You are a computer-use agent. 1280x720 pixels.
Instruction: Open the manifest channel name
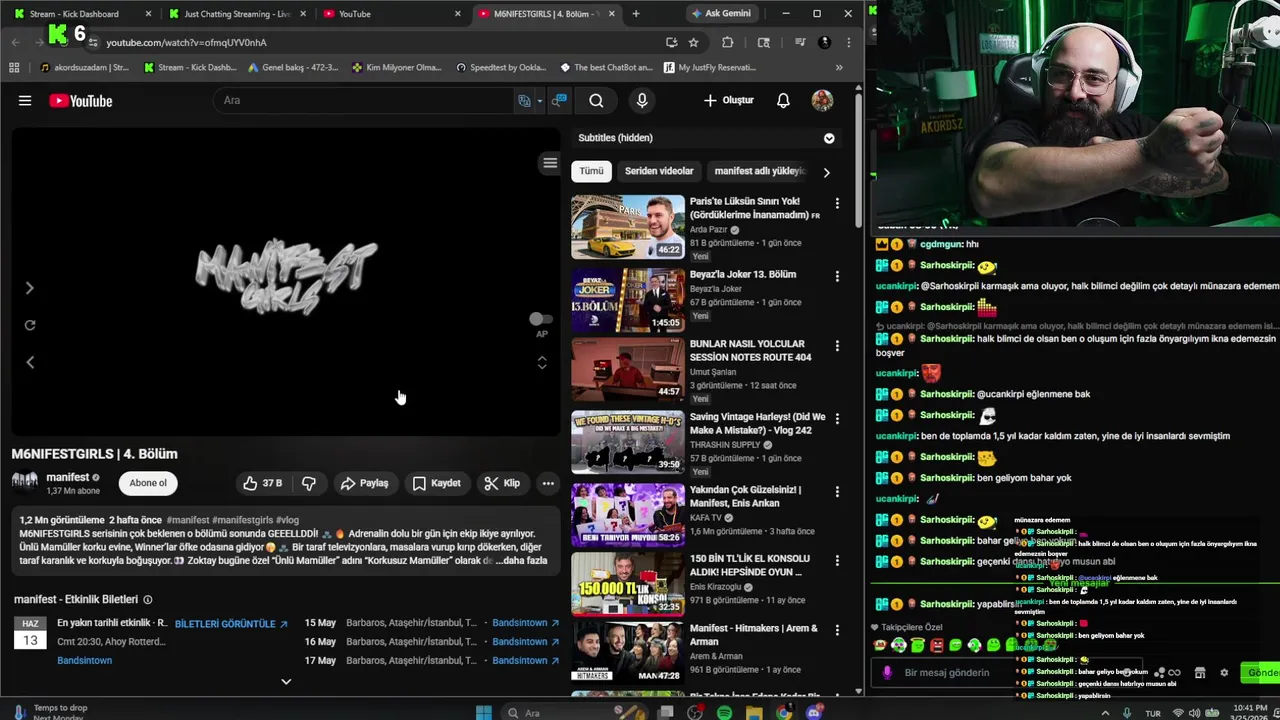coord(68,477)
